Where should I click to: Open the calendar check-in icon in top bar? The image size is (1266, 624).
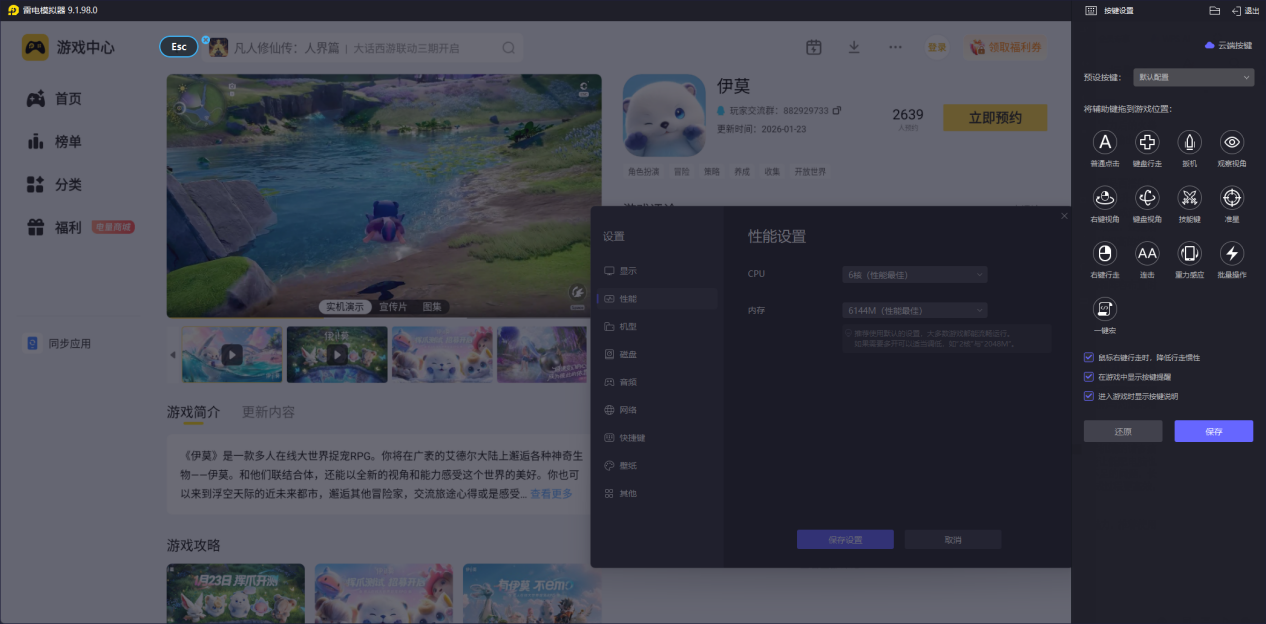click(x=814, y=47)
